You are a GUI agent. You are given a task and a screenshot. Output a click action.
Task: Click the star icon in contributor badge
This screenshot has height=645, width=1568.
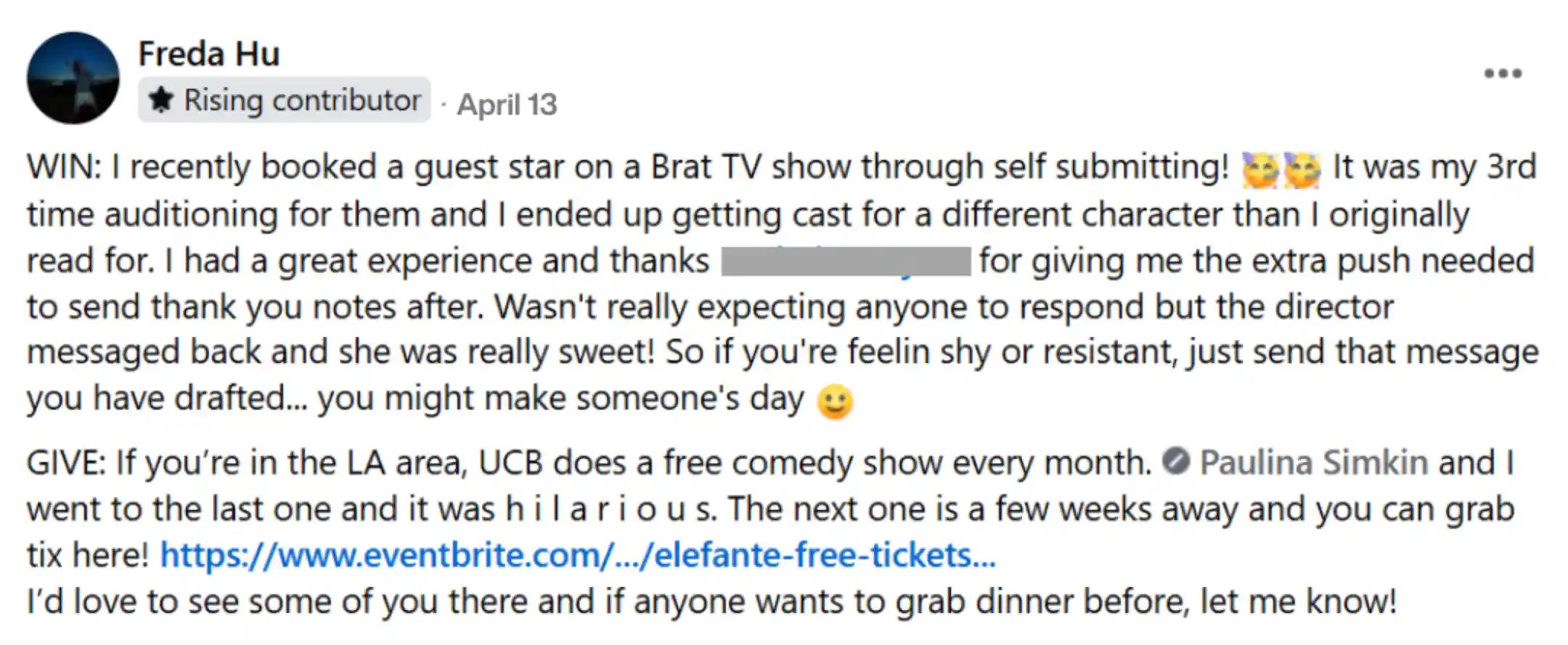160,100
